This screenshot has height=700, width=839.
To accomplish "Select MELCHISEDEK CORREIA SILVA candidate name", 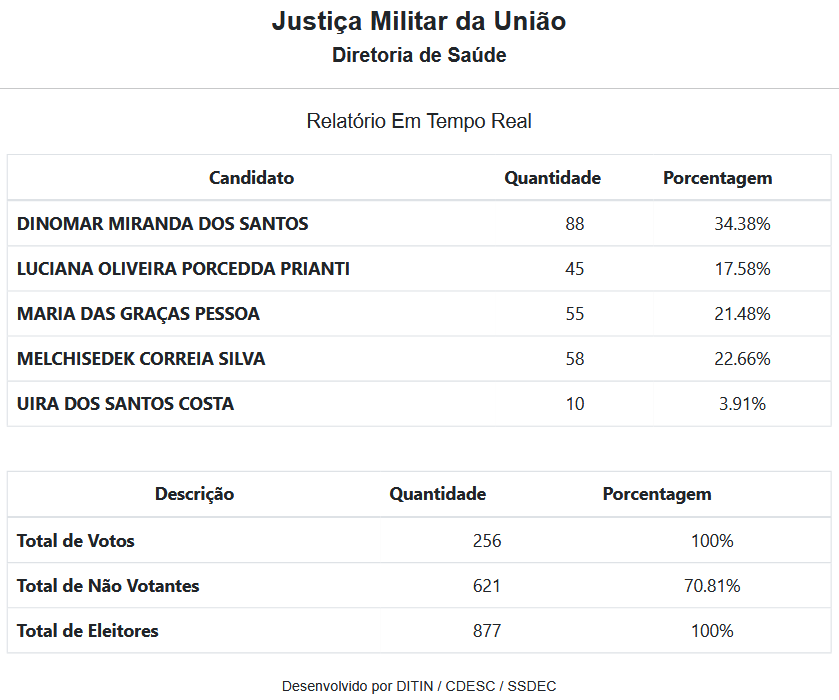I will click(x=141, y=359).
